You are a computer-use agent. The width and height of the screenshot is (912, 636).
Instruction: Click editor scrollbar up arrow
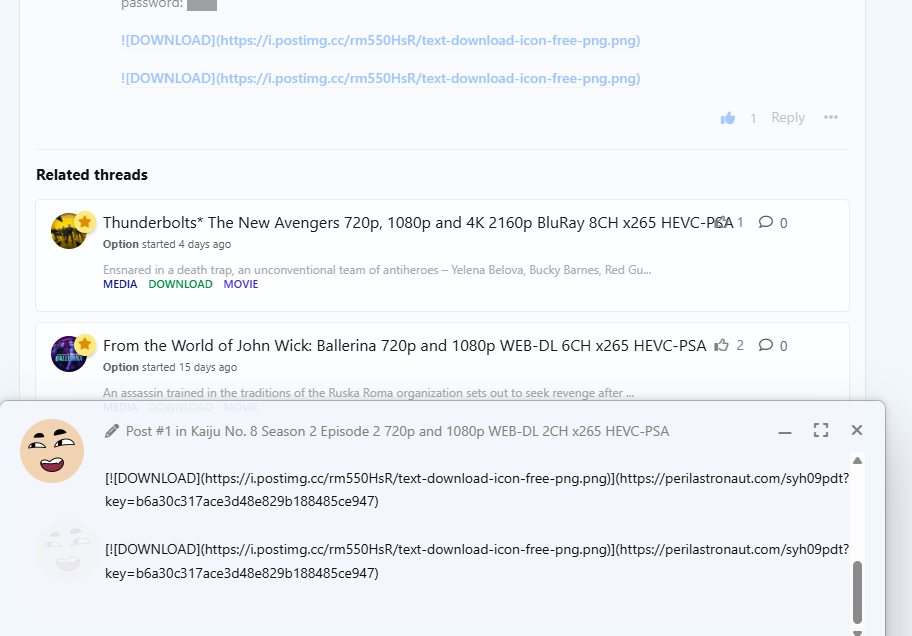point(857,460)
